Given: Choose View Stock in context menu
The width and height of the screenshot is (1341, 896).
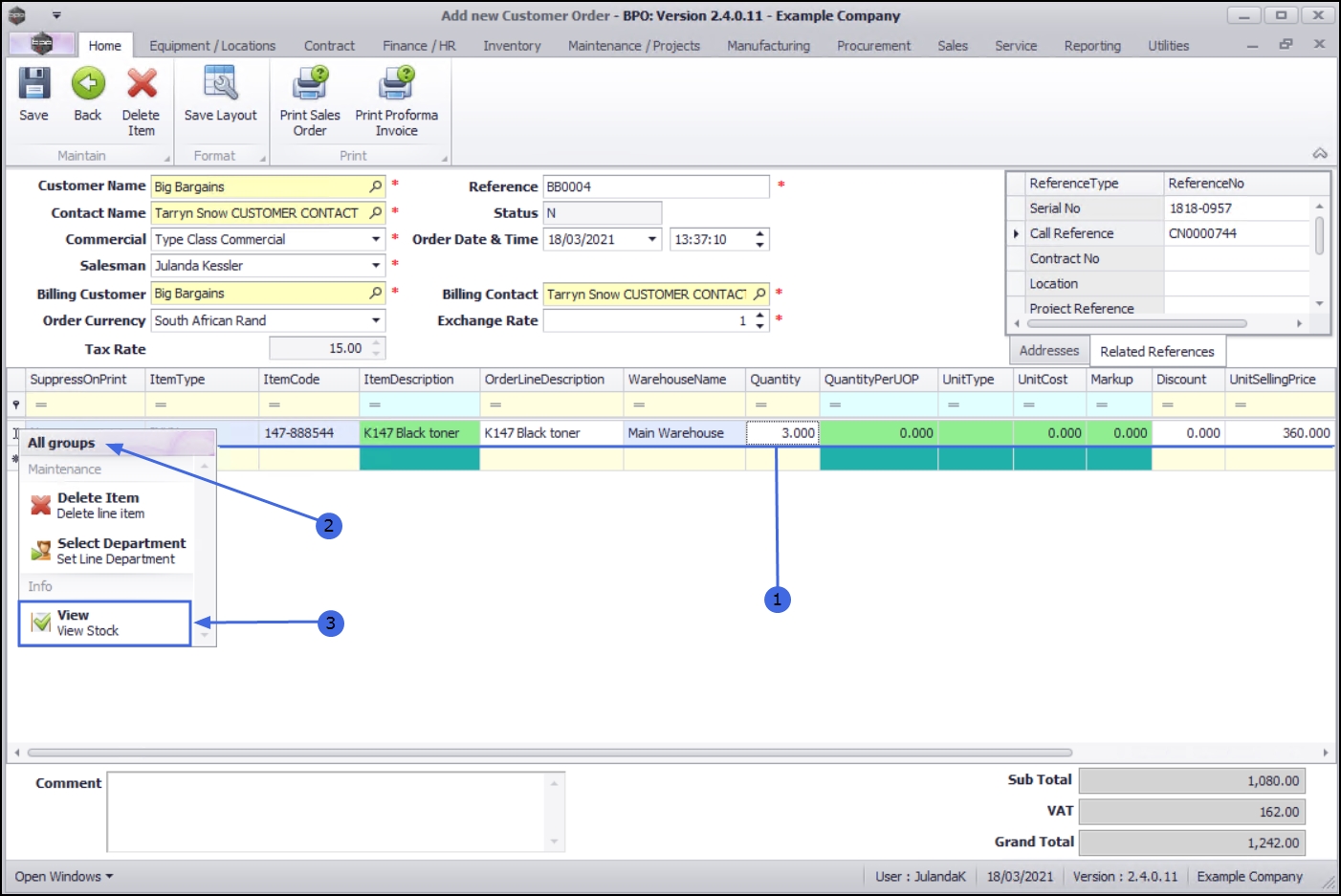Looking at the screenshot, I should tap(105, 623).
